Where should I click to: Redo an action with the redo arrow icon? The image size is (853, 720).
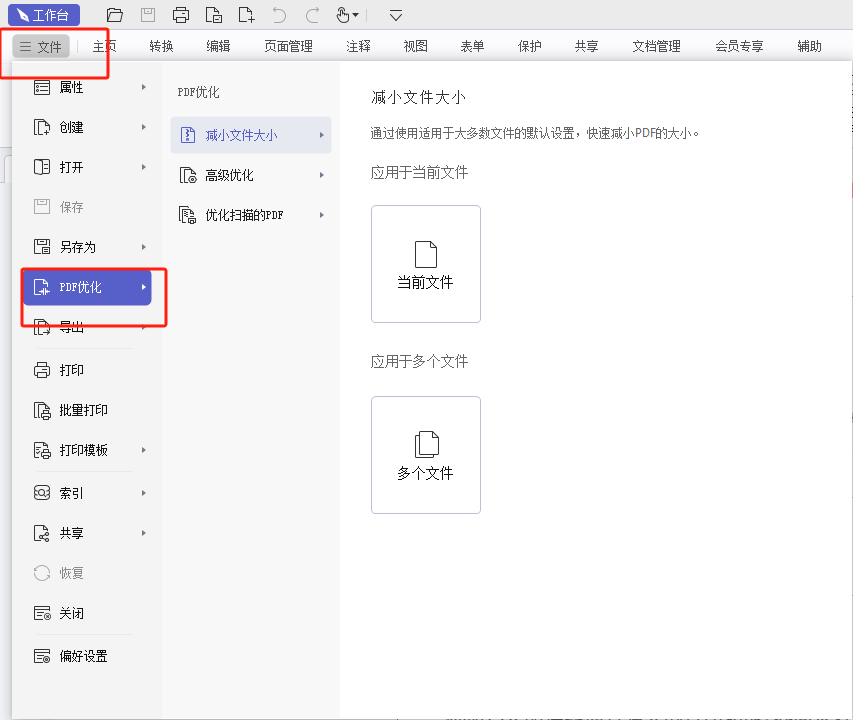click(x=312, y=14)
